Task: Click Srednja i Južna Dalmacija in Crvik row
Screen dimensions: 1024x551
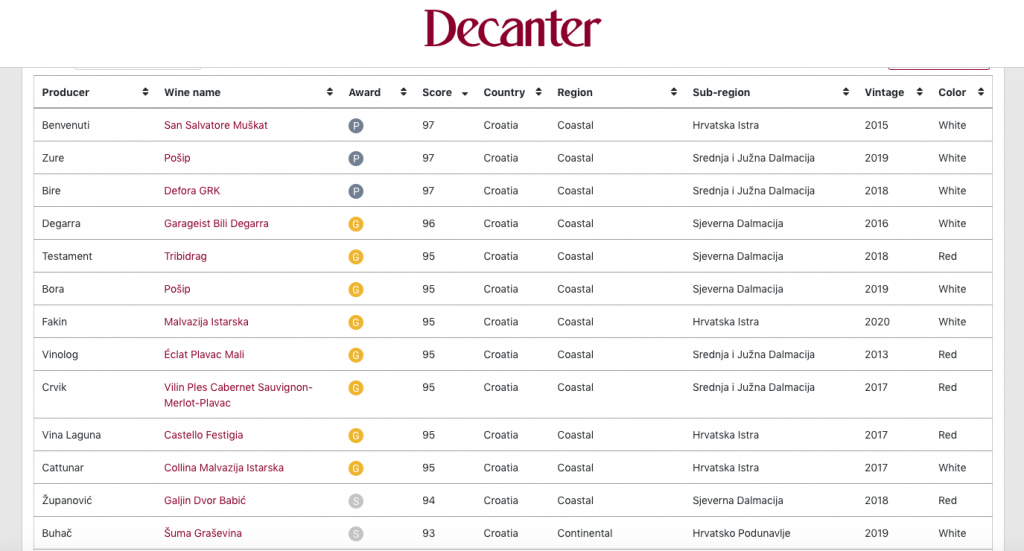Action: (x=754, y=387)
